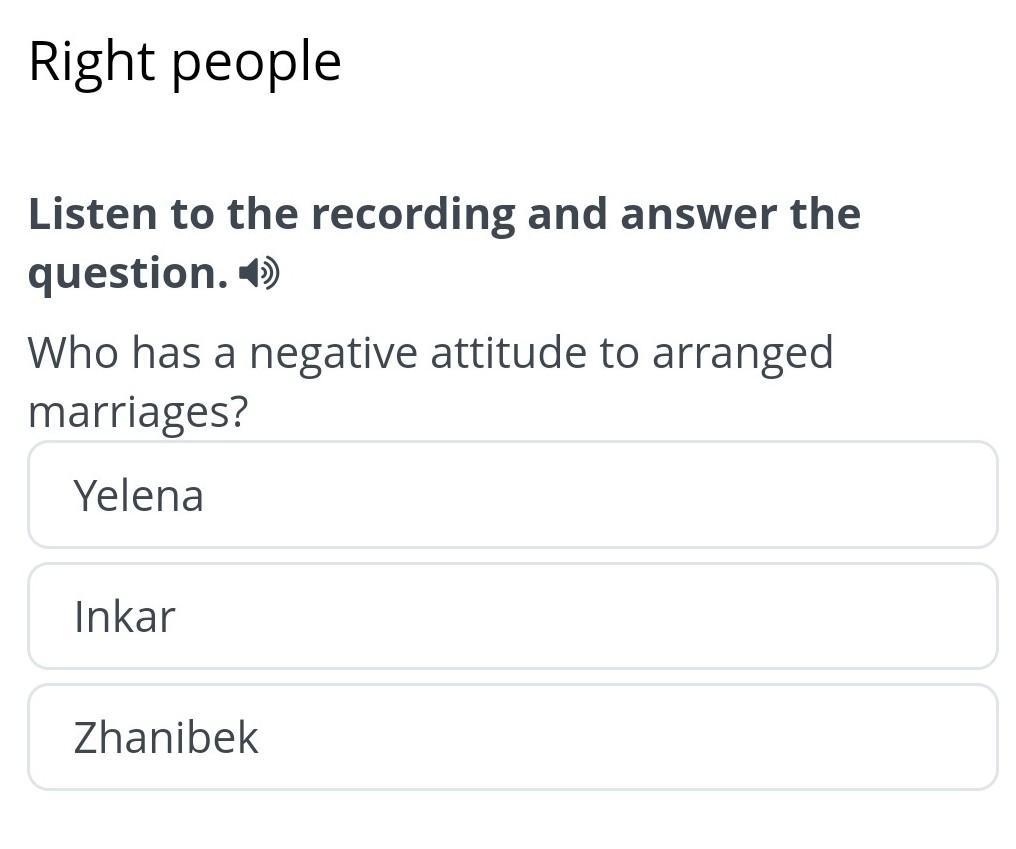This screenshot has height=849, width=1016.
Task: Tap the word 'Inkar' in the second option
Action: [x=124, y=617]
